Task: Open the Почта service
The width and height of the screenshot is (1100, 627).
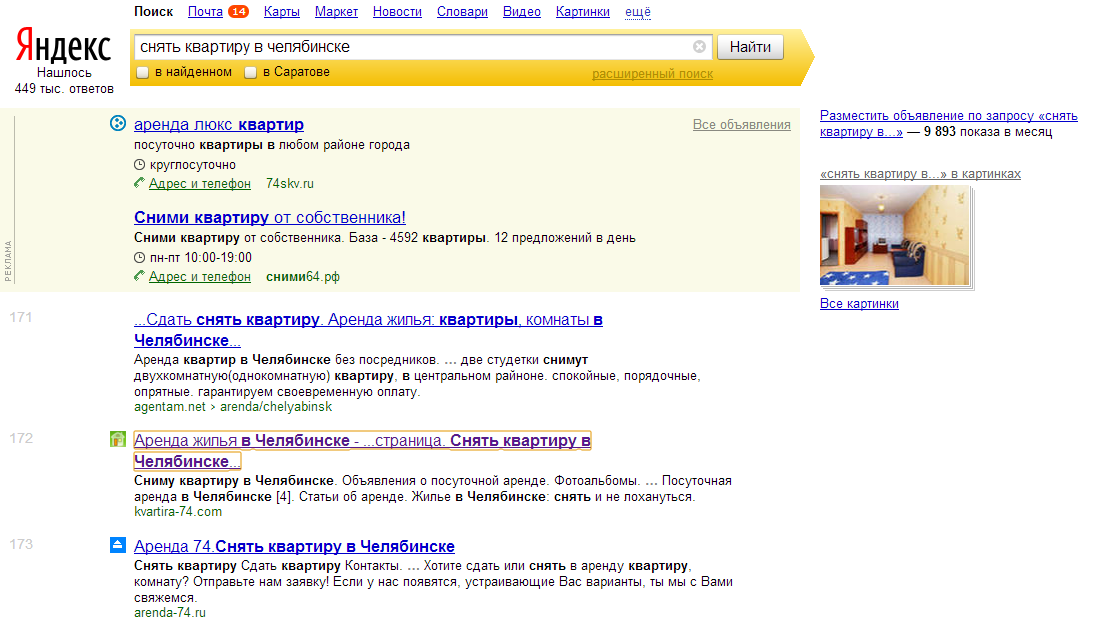Action: [206, 11]
